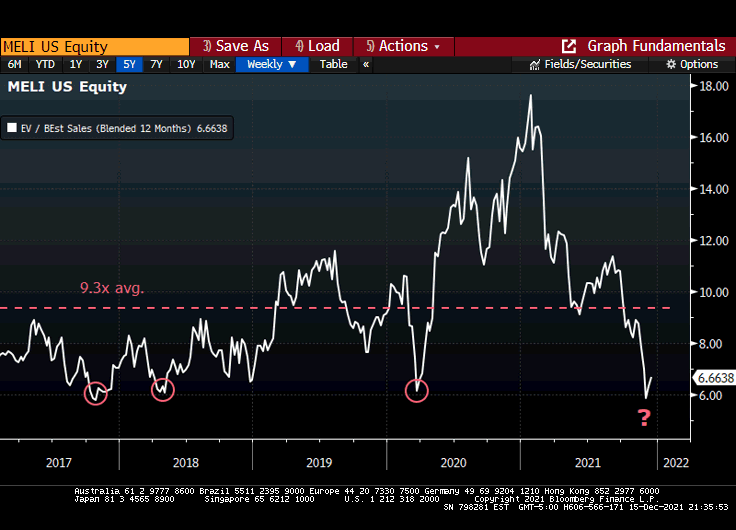
Task: Click the 9.3x avg. annotation label
Action: pos(112,288)
